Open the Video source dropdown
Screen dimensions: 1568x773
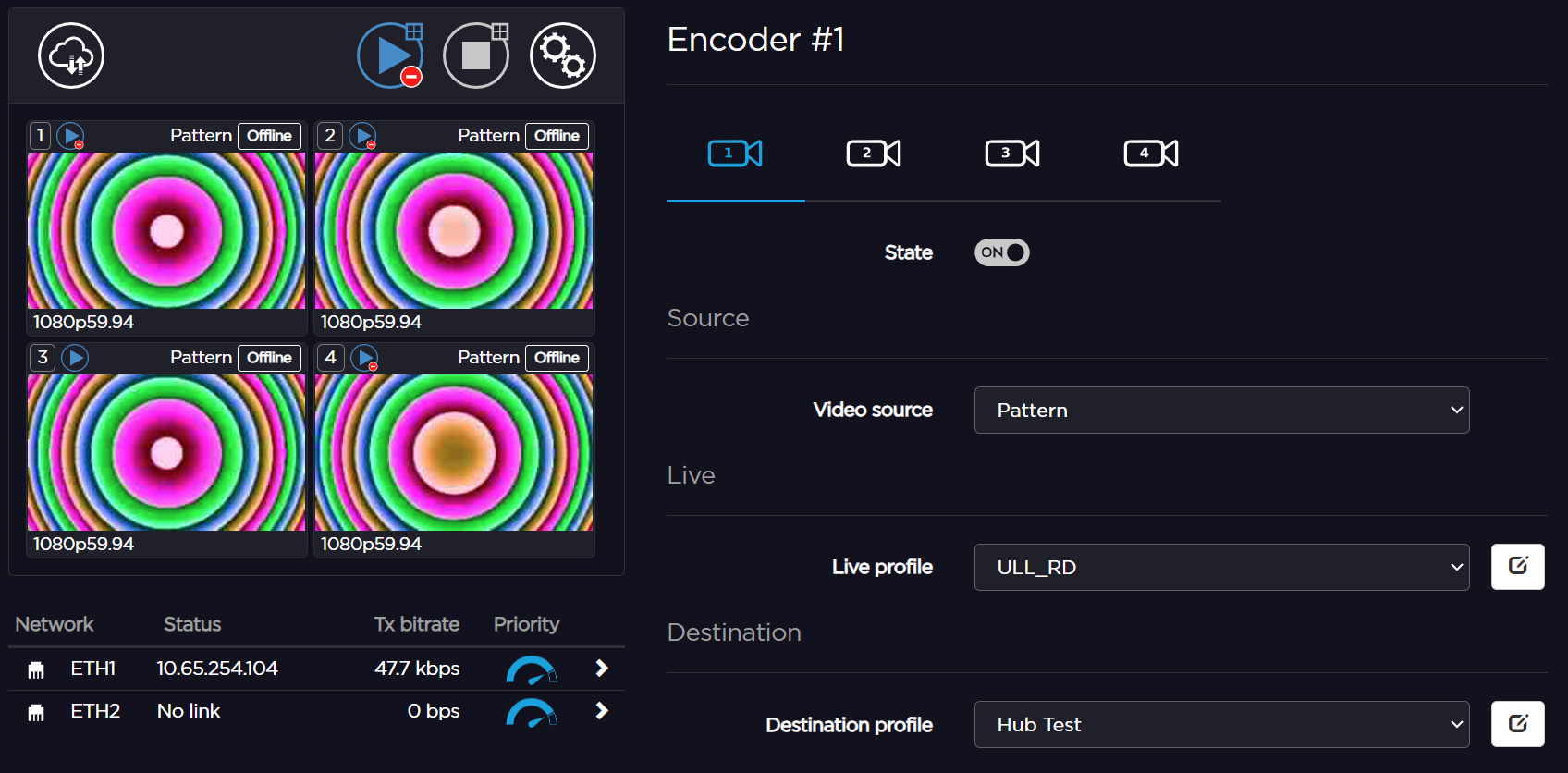click(1222, 411)
